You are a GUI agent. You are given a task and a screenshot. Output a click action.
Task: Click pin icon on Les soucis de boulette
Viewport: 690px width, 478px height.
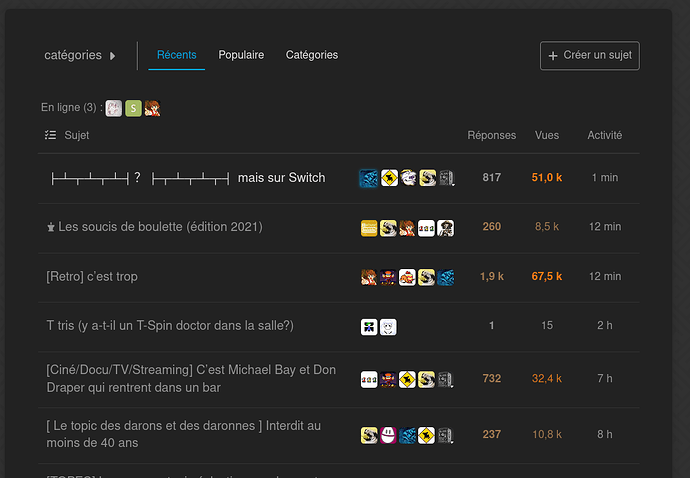pyautogui.click(x=51, y=228)
